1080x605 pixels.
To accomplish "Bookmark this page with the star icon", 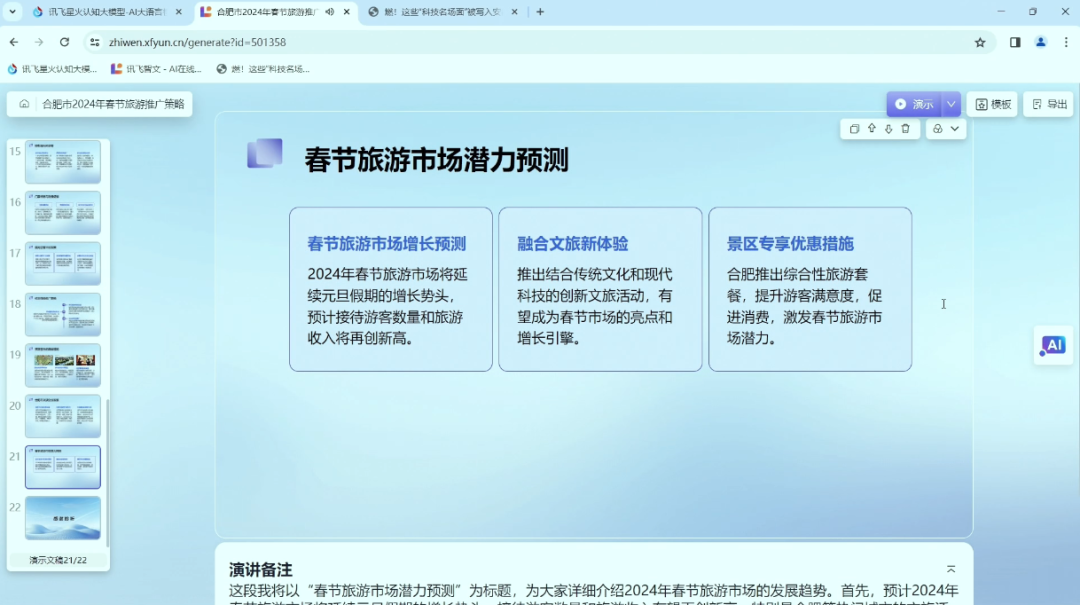I will tap(980, 42).
